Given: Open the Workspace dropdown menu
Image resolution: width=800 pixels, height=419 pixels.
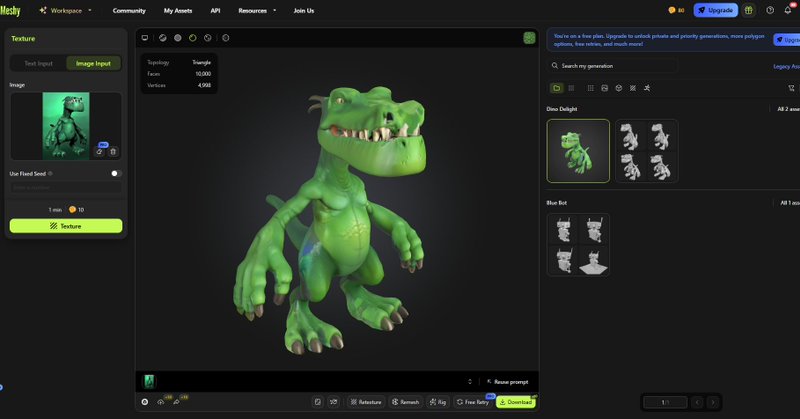Looking at the screenshot, I should point(65,10).
